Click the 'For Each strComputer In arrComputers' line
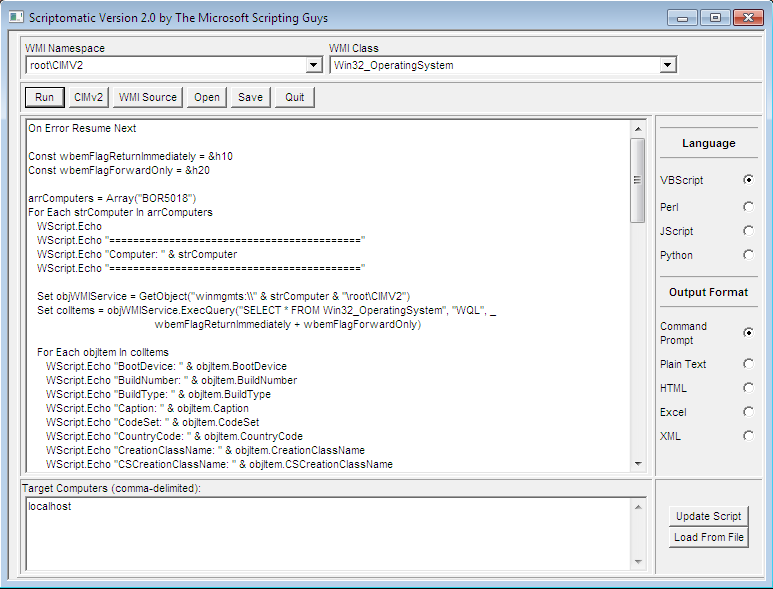Image resolution: width=773 pixels, height=589 pixels. pos(120,212)
